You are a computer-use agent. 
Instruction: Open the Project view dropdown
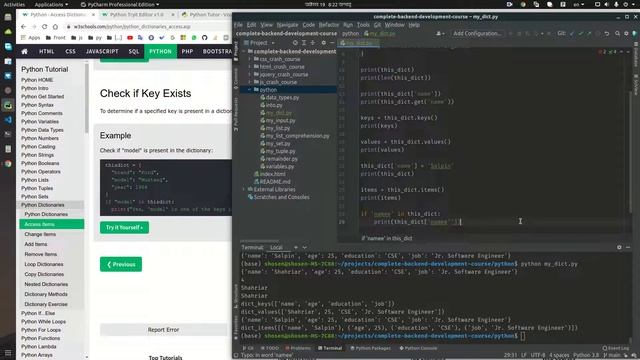tap(260, 42)
